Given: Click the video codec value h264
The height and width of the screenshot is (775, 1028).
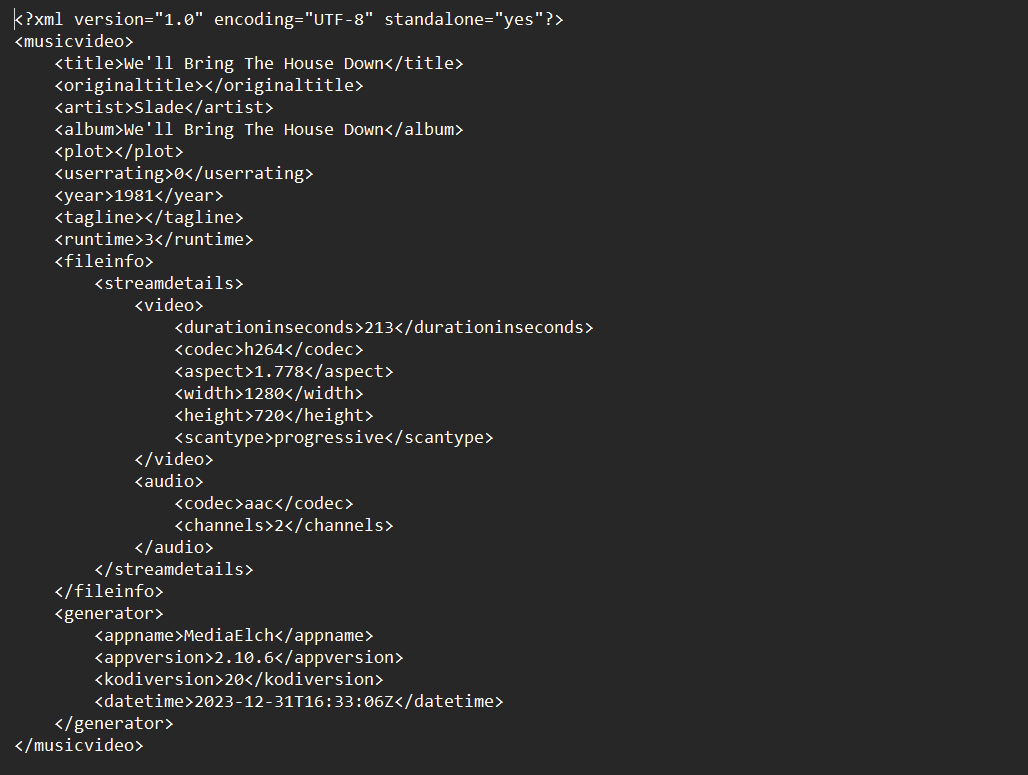Looking at the screenshot, I should pos(264,349).
